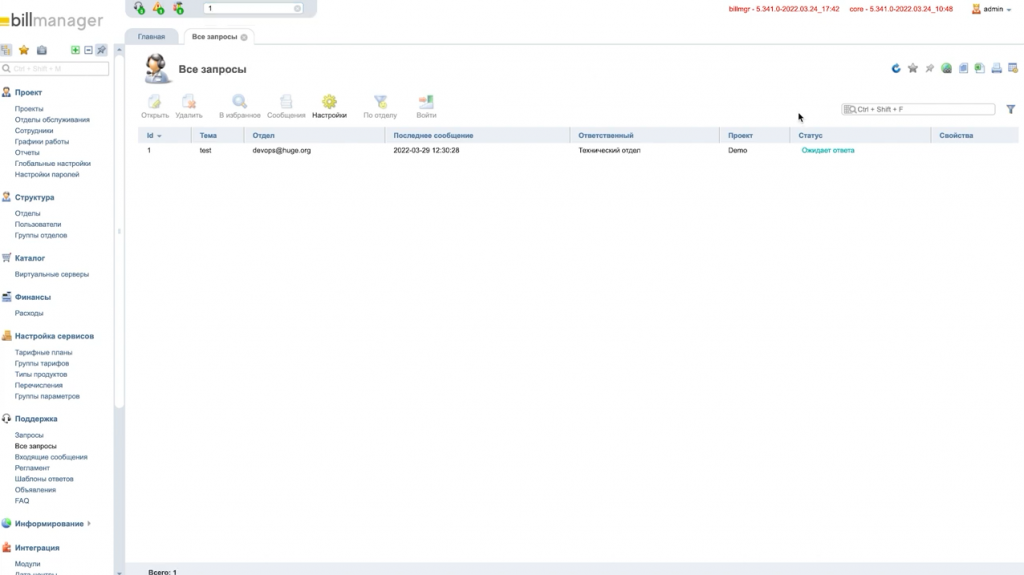Click the Ожидает ответа status

(827, 150)
